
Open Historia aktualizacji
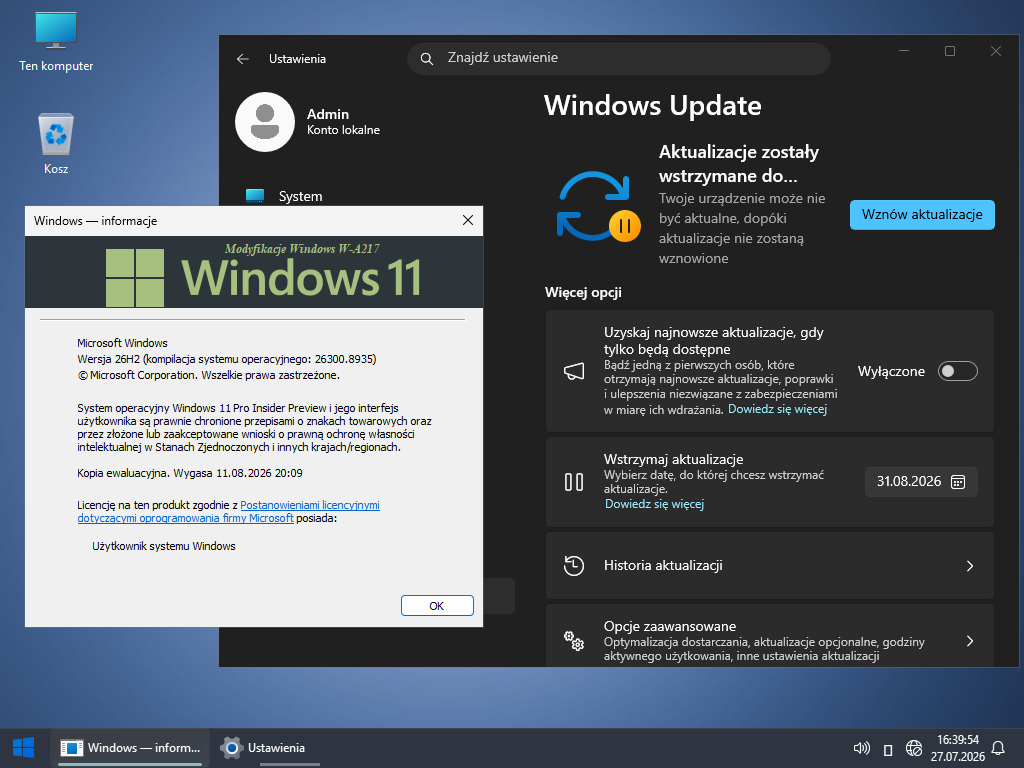click(769, 566)
